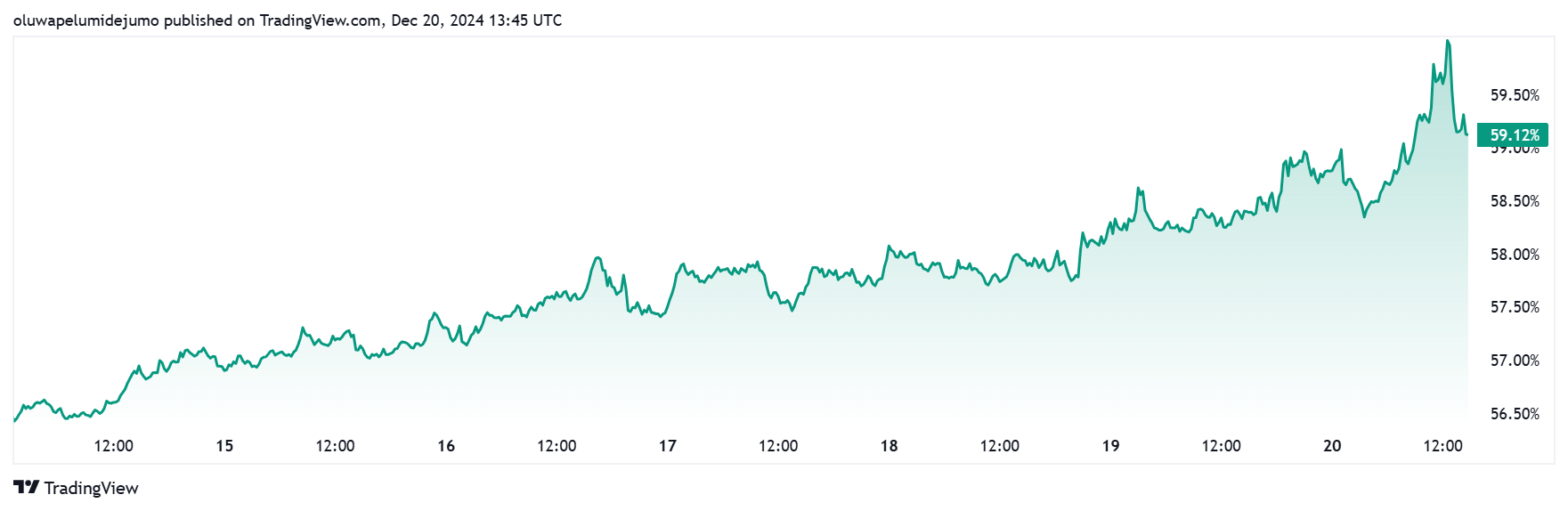This screenshot has height=511, width=1568.
Task: Select date label 16 on time axis
Action: click(x=446, y=446)
